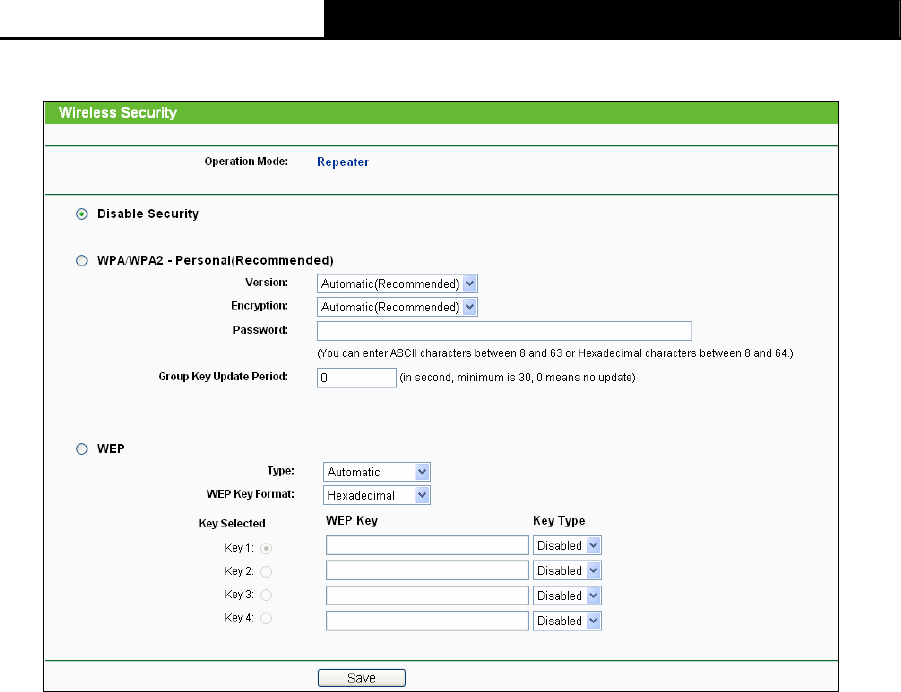This screenshot has width=901, height=692.
Task: Click the ASCII characters password hint text
Action: click(x=555, y=353)
